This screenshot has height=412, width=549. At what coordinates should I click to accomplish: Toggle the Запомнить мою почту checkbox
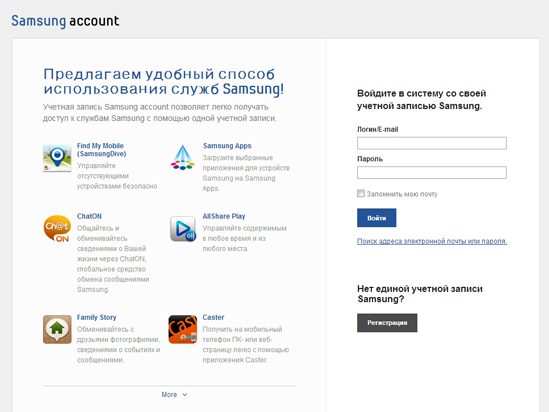pyautogui.click(x=361, y=193)
